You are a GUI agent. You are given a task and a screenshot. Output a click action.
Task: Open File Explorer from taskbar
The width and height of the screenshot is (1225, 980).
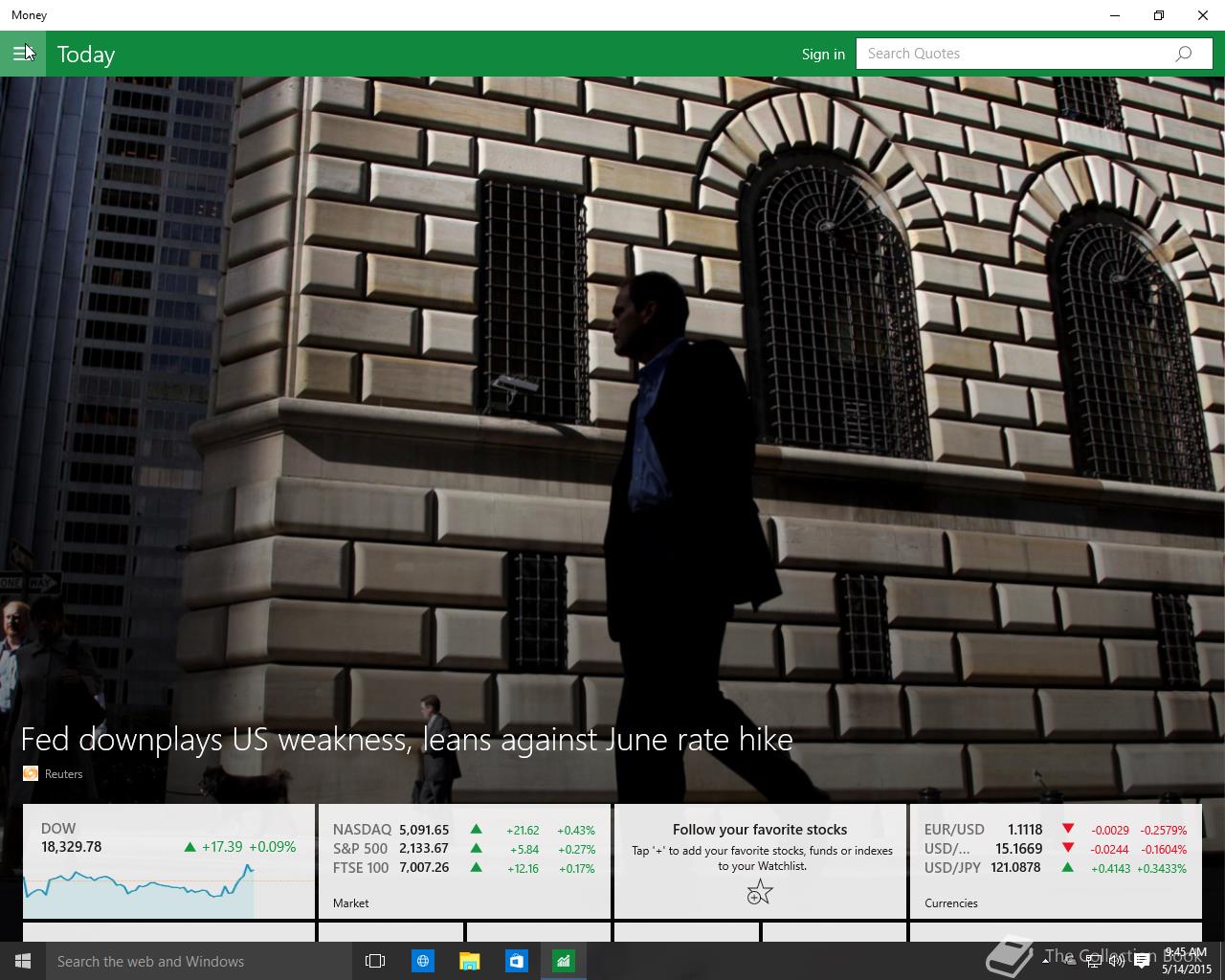(469, 961)
